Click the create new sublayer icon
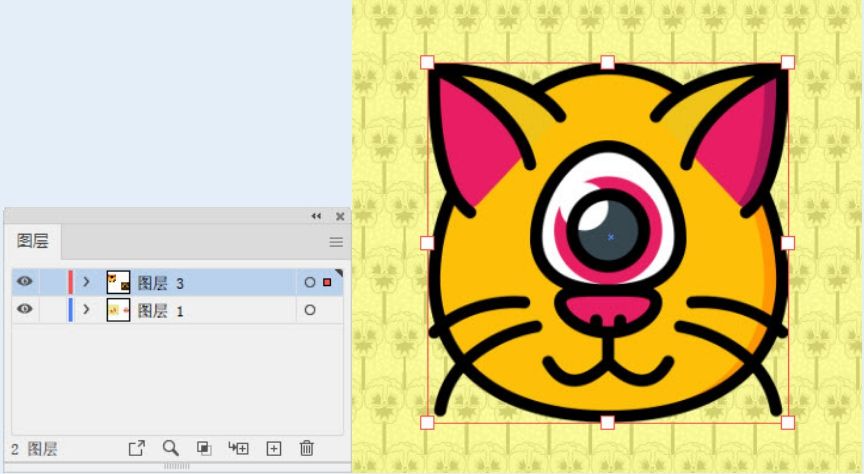The height and width of the screenshot is (474, 864). pyautogui.click(x=239, y=448)
